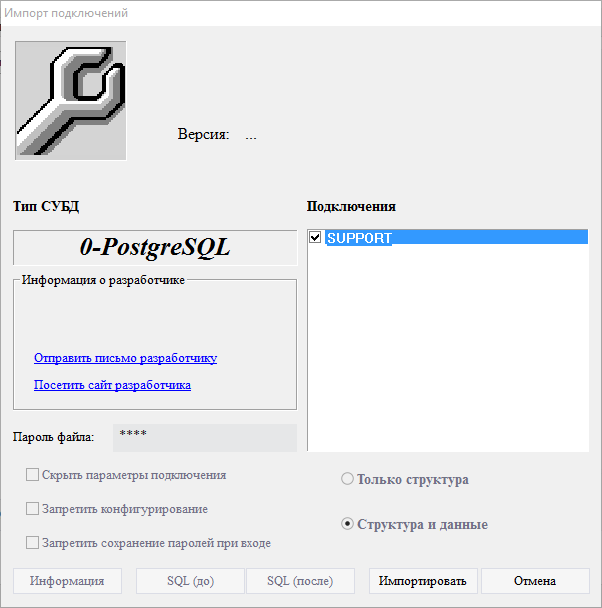Open 'Отправить письмо разработчику' link
The height and width of the screenshot is (608, 602).
coord(125,358)
